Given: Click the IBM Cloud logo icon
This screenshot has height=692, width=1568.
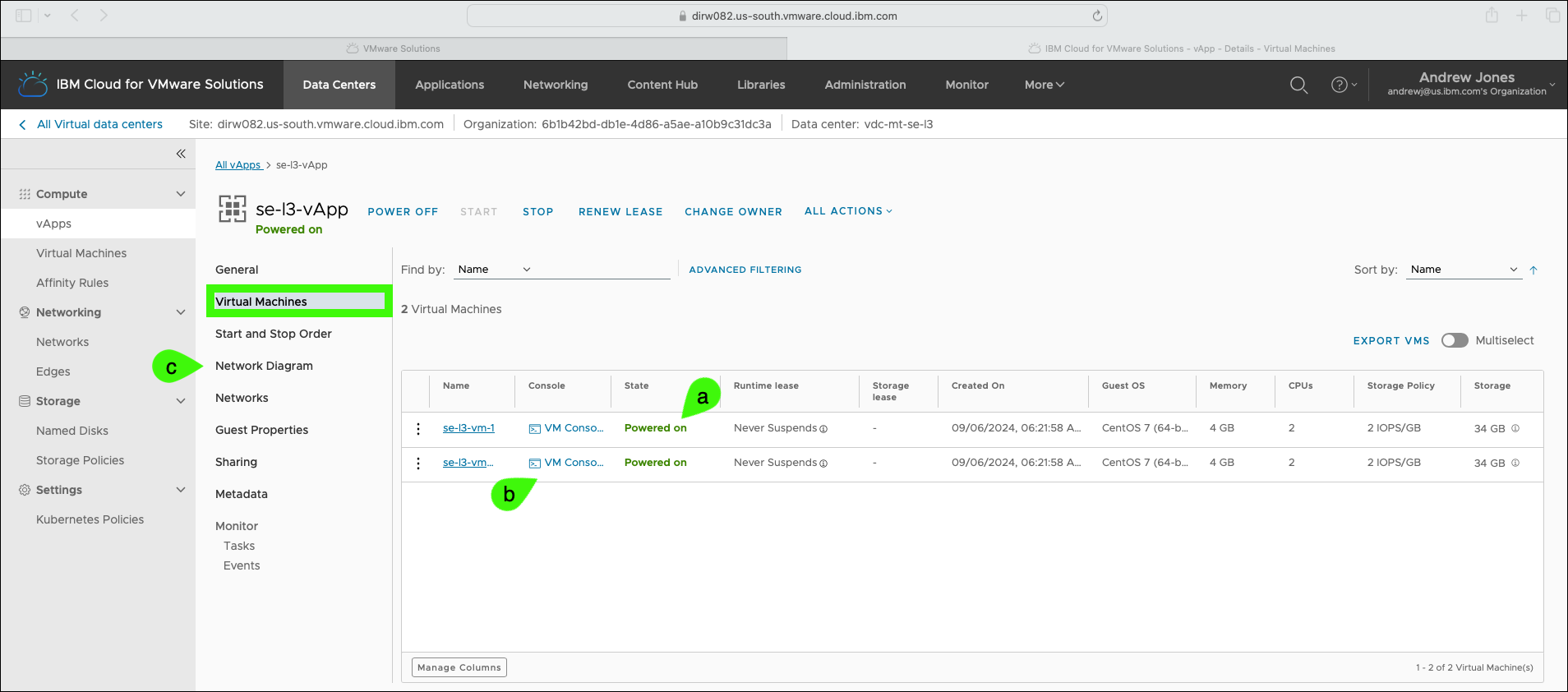Looking at the screenshot, I should click(33, 84).
